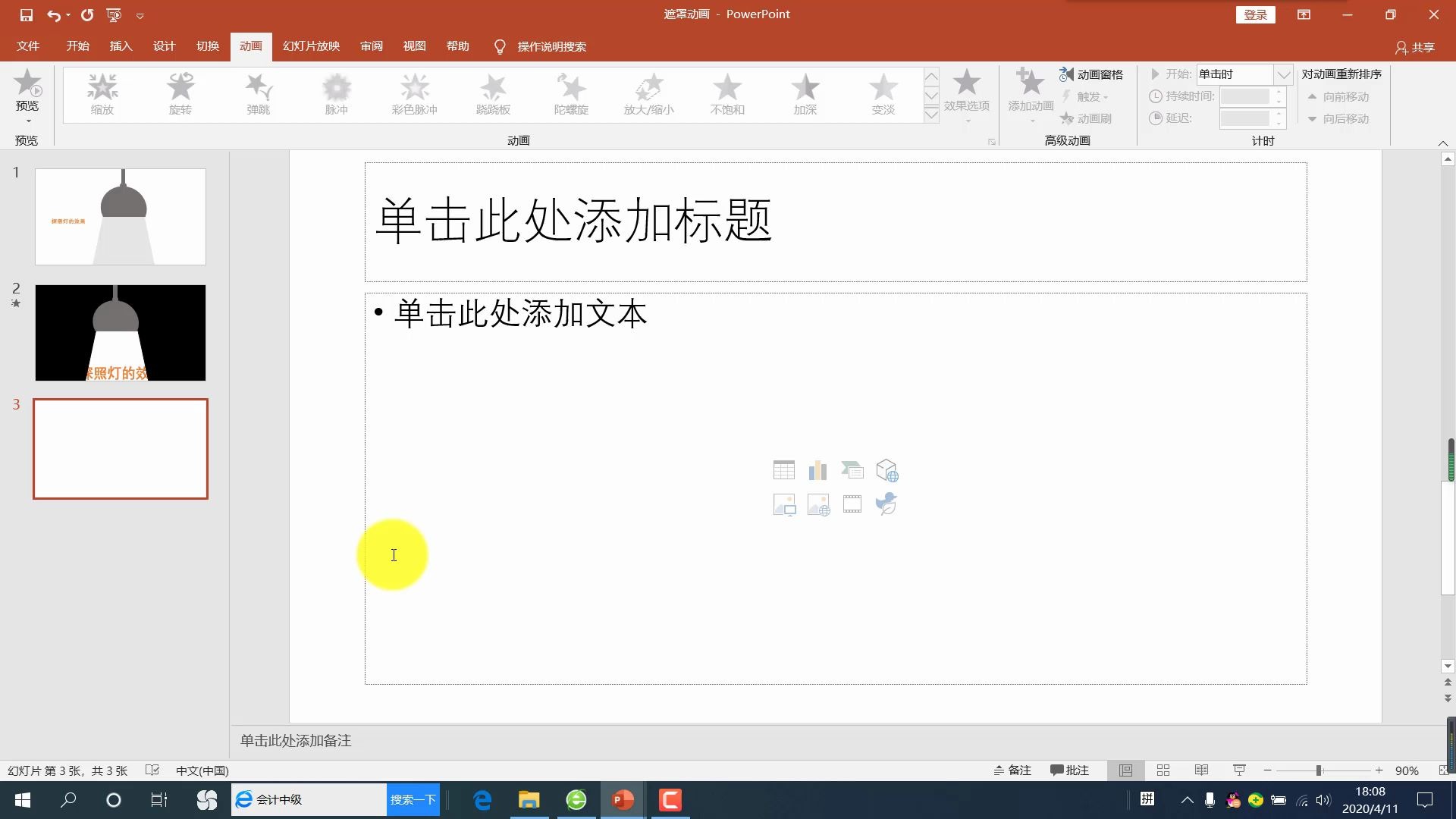Start slideshow from status bar icon
Viewport: 1456px width, 819px height.
click(1239, 770)
